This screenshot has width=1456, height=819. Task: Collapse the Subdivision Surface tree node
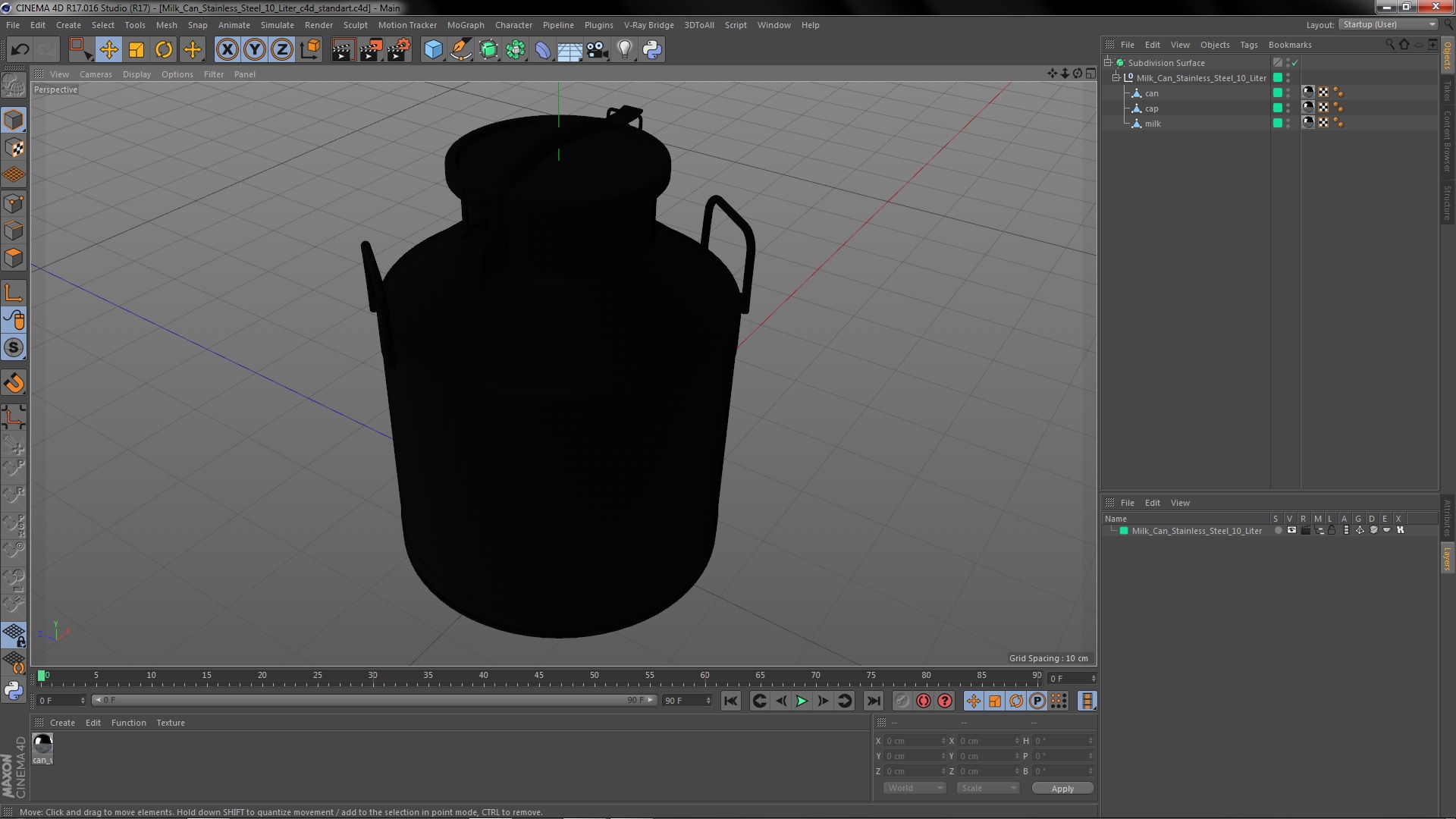(1108, 62)
